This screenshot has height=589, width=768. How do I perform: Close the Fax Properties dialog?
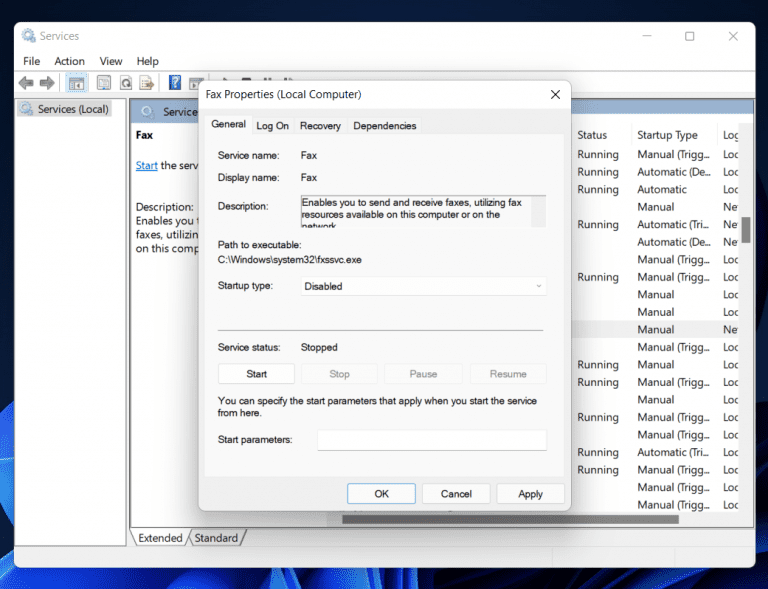click(555, 94)
